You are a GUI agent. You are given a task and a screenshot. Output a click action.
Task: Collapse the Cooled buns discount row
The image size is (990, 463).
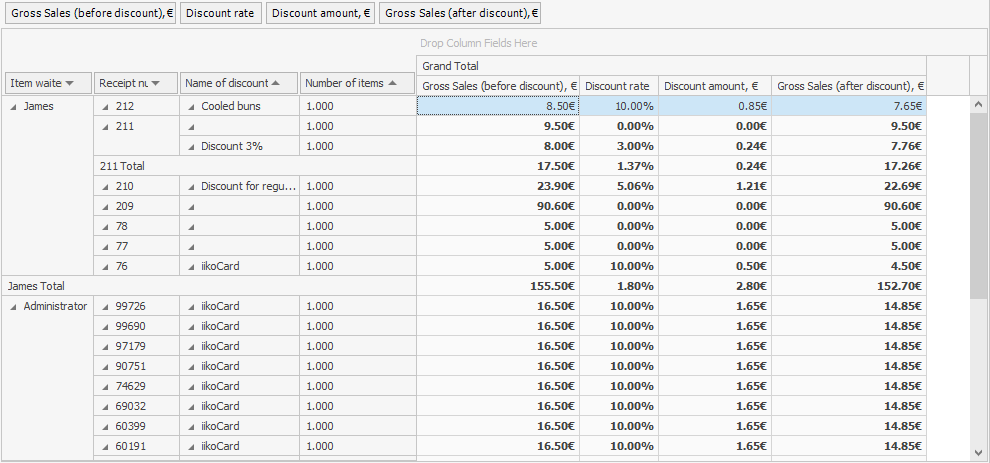coord(190,106)
